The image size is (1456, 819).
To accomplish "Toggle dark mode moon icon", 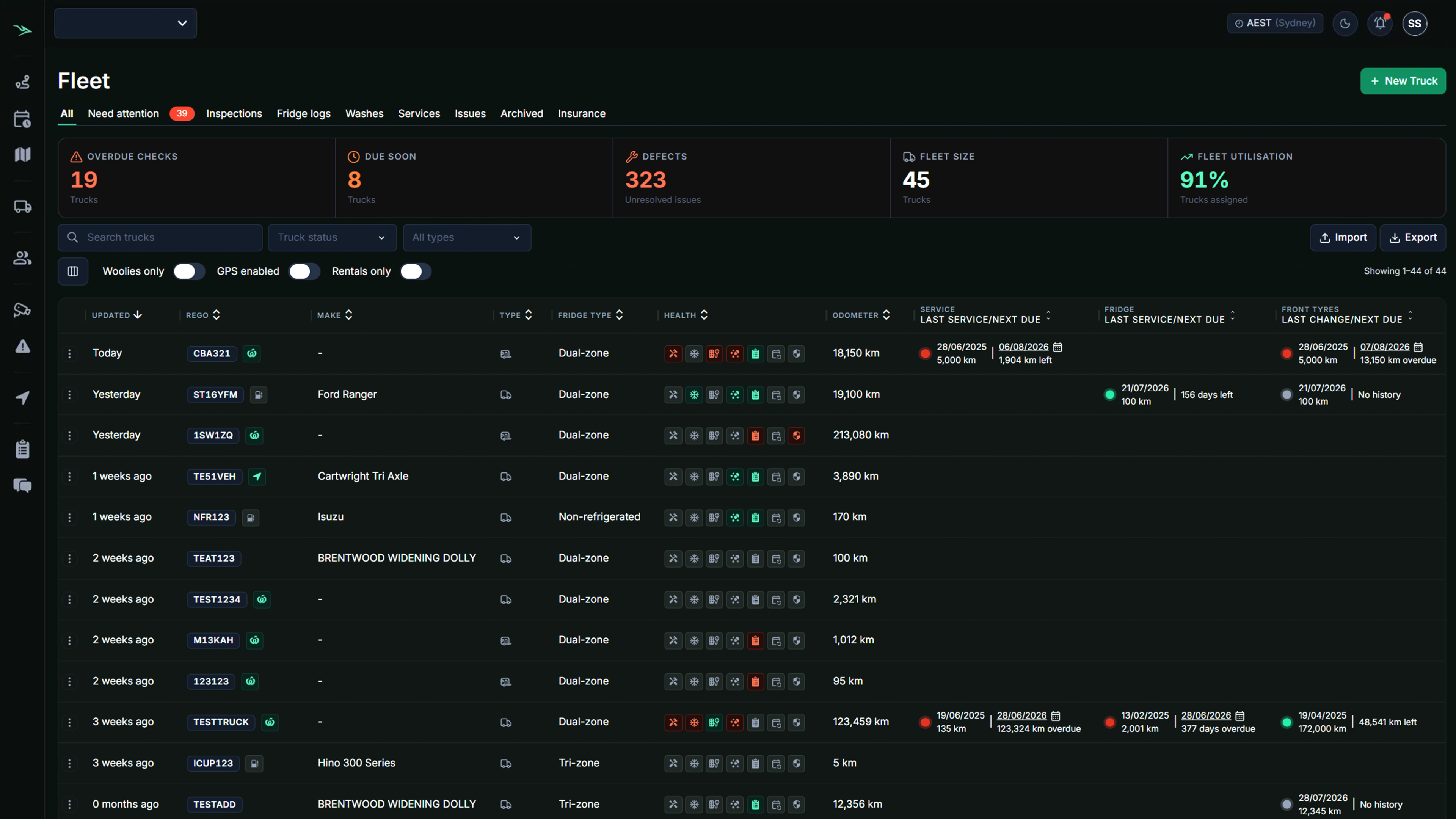I will click(1345, 23).
